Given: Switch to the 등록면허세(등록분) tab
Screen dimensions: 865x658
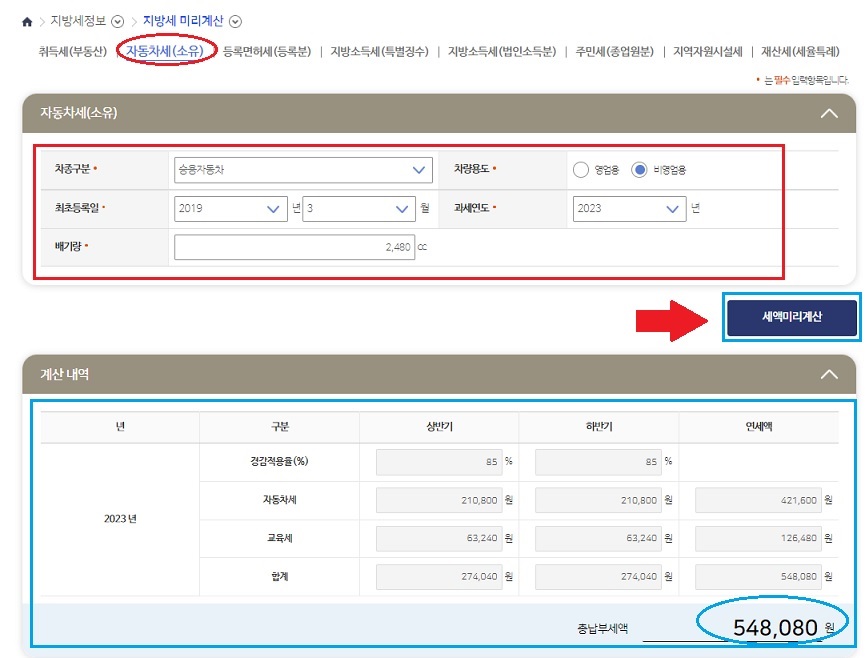Looking at the screenshot, I should (267, 51).
